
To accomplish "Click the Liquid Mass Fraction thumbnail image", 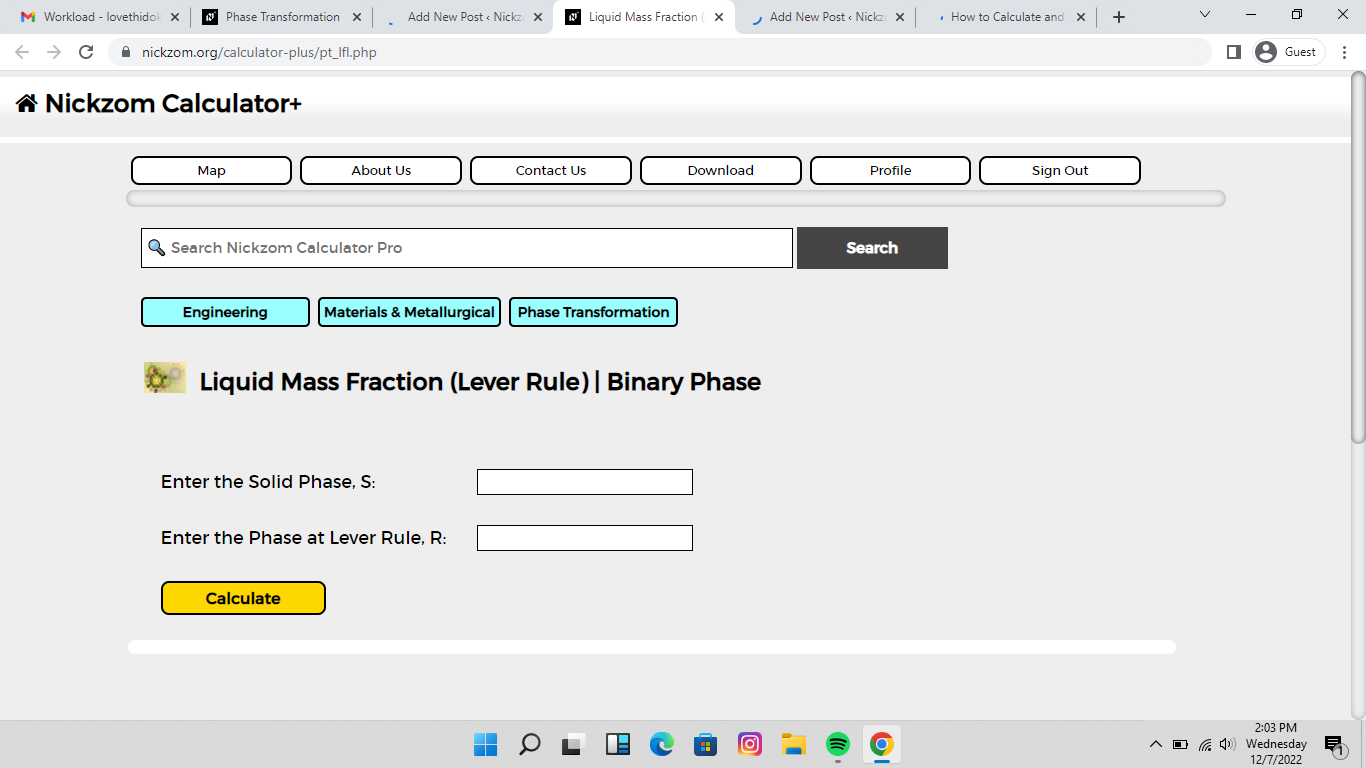I will pos(165,378).
